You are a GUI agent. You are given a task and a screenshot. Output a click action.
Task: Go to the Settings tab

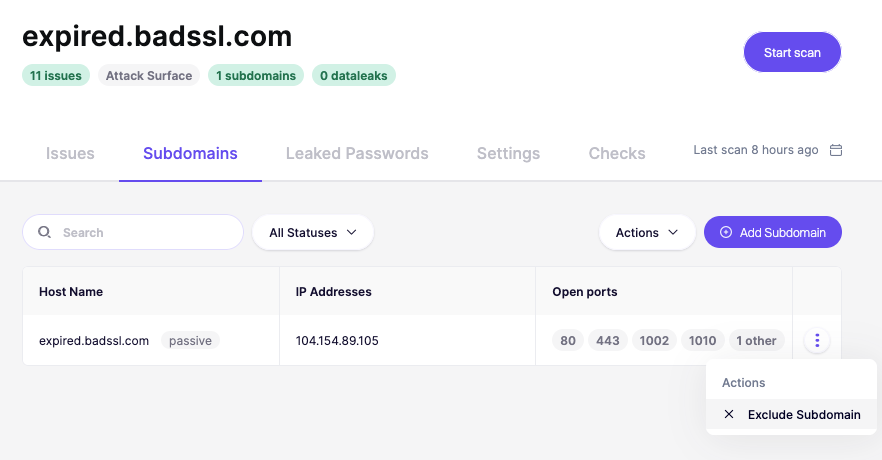coord(508,154)
